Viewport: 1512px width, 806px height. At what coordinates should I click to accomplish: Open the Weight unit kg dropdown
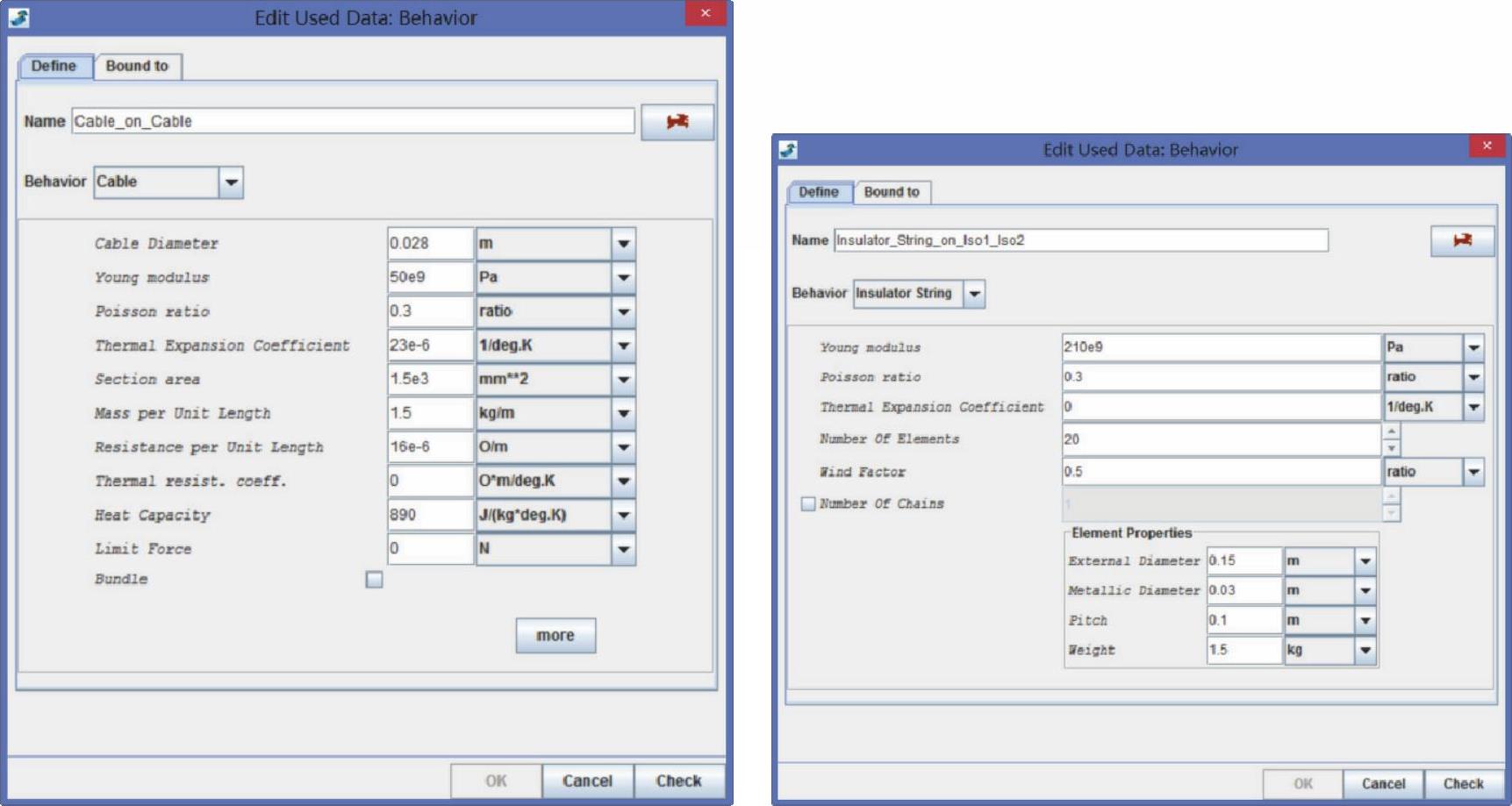coord(1365,651)
